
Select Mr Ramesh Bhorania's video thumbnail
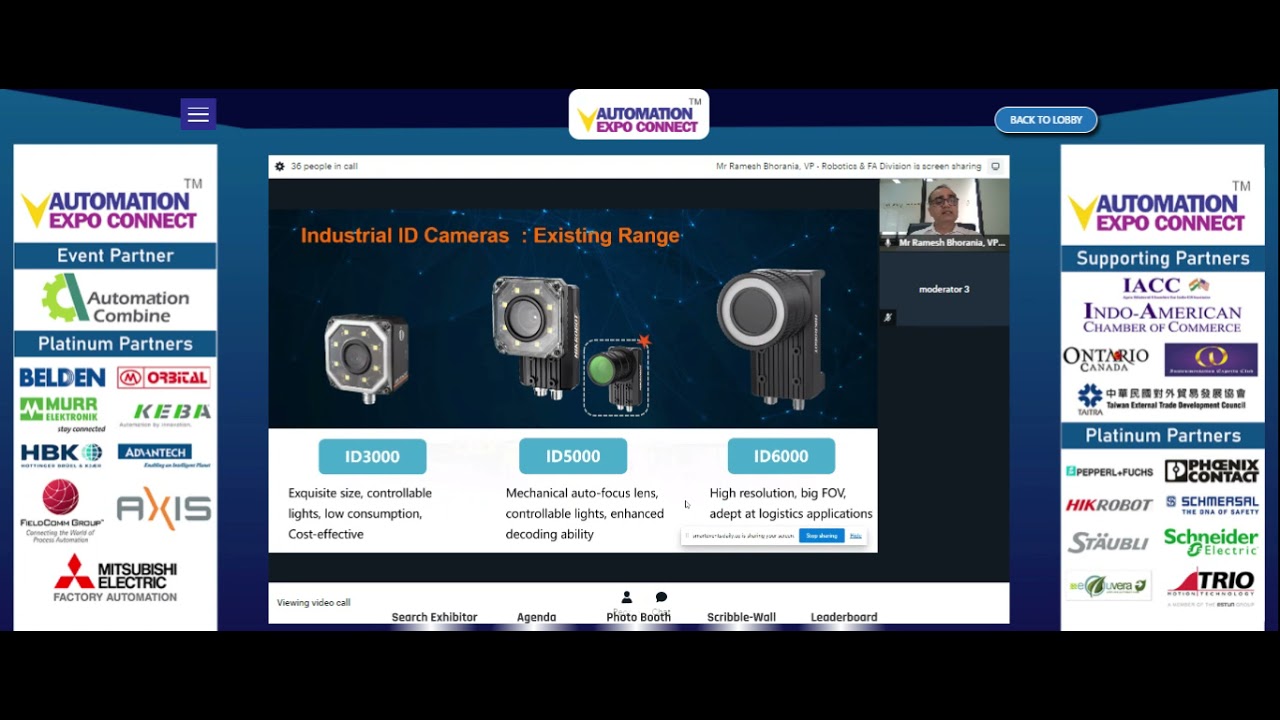(x=944, y=214)
